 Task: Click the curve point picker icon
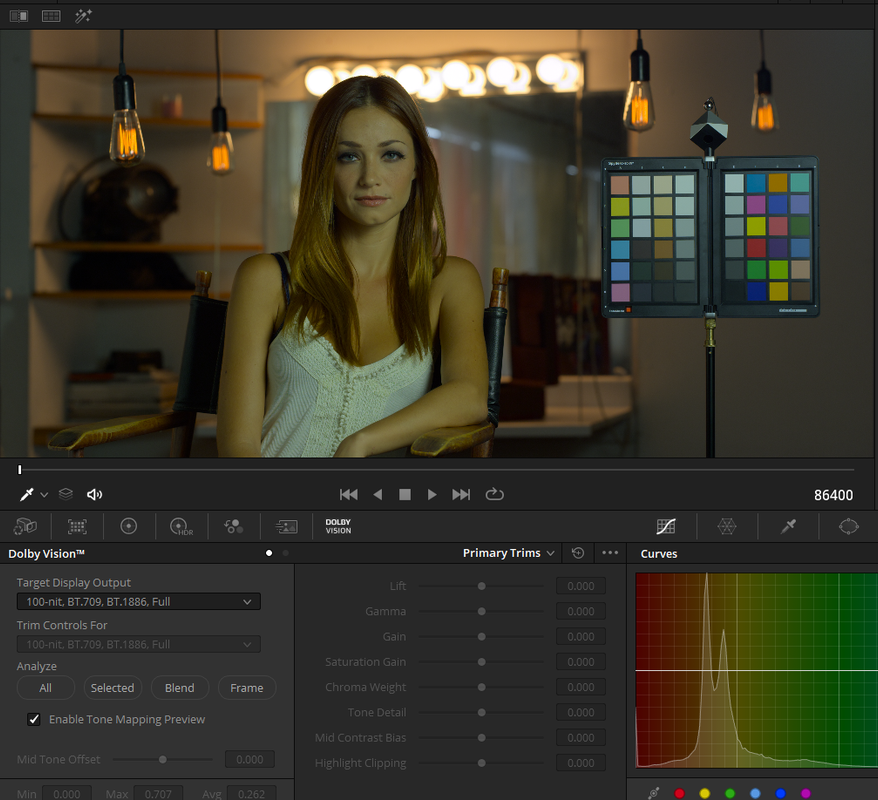pyautogui.click(x=653, y=793)
